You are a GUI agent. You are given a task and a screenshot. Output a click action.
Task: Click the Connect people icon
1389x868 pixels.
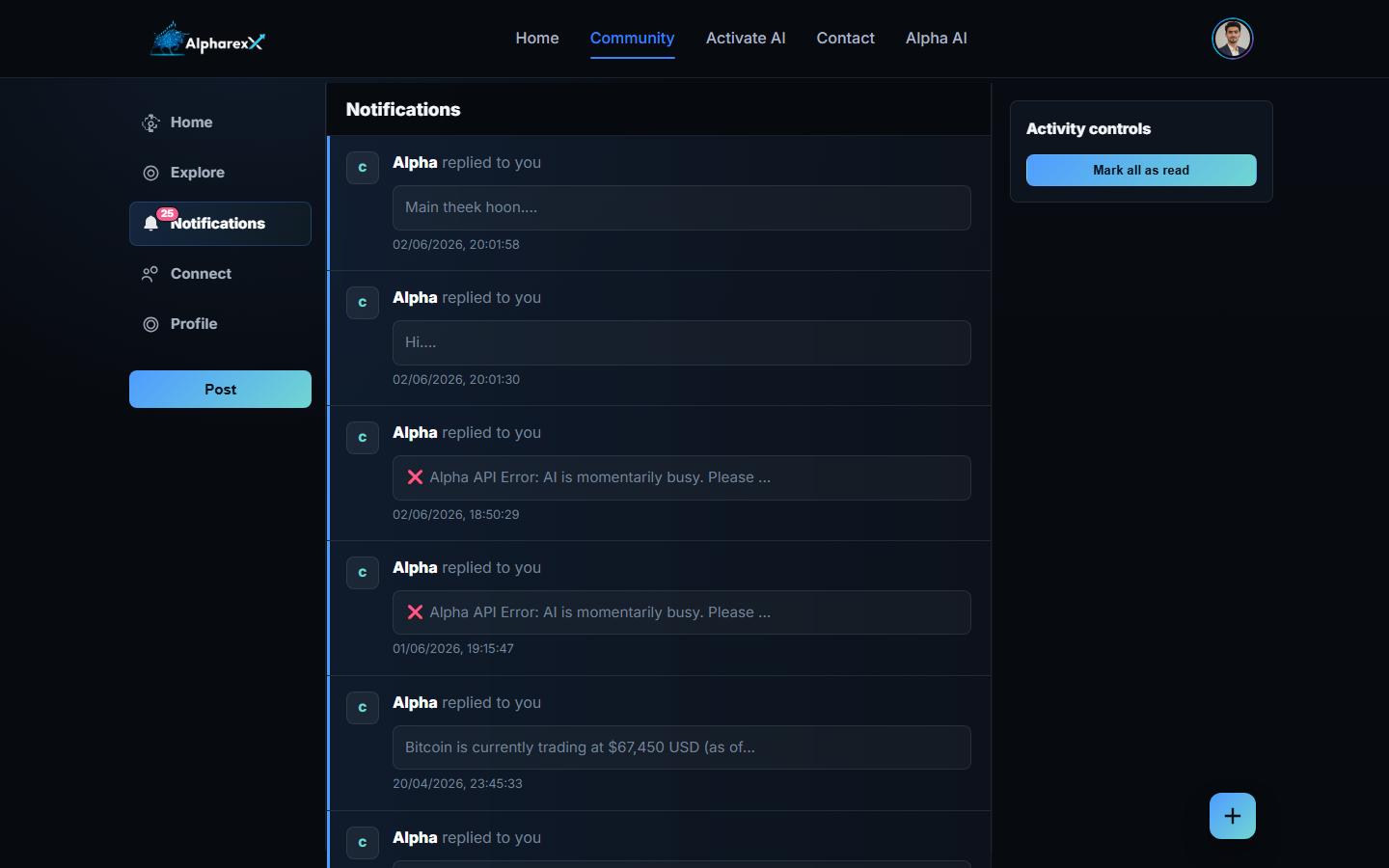150,274
